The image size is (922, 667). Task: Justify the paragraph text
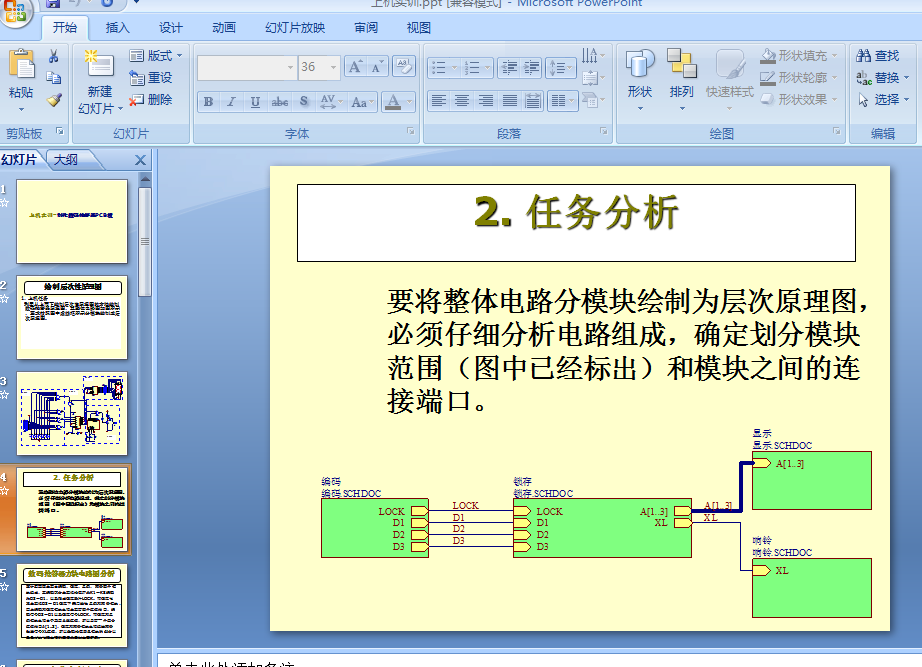510,101
